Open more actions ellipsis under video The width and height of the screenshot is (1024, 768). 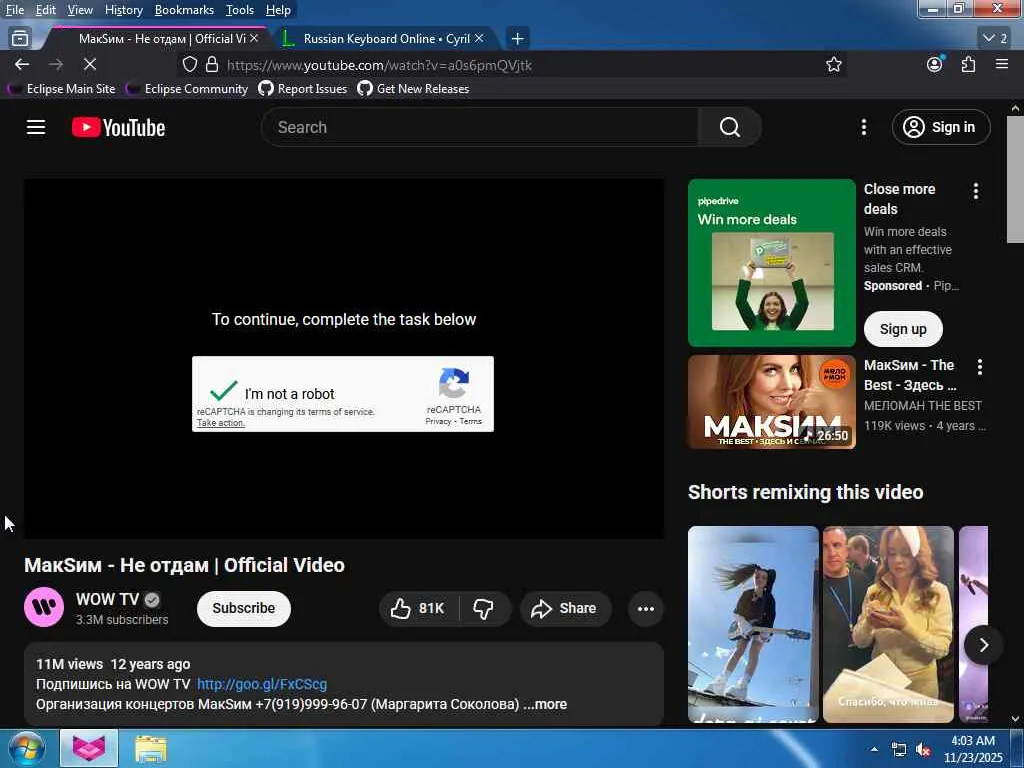(646, 609)
